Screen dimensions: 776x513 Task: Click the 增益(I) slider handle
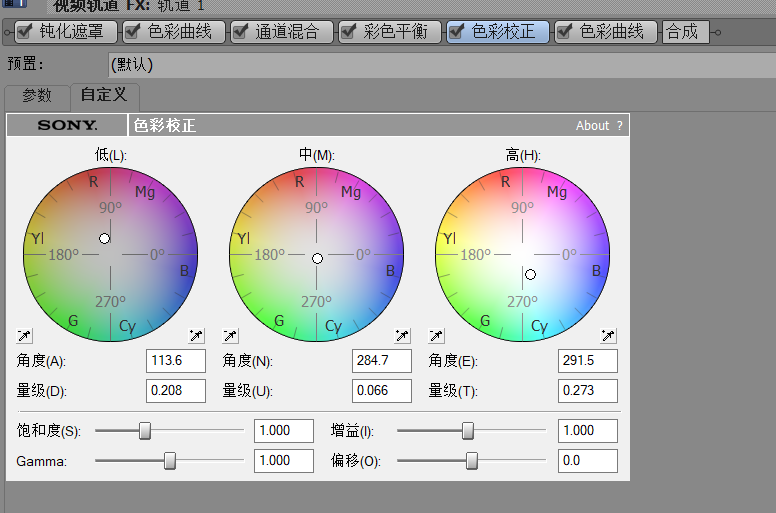pos(468,431)
